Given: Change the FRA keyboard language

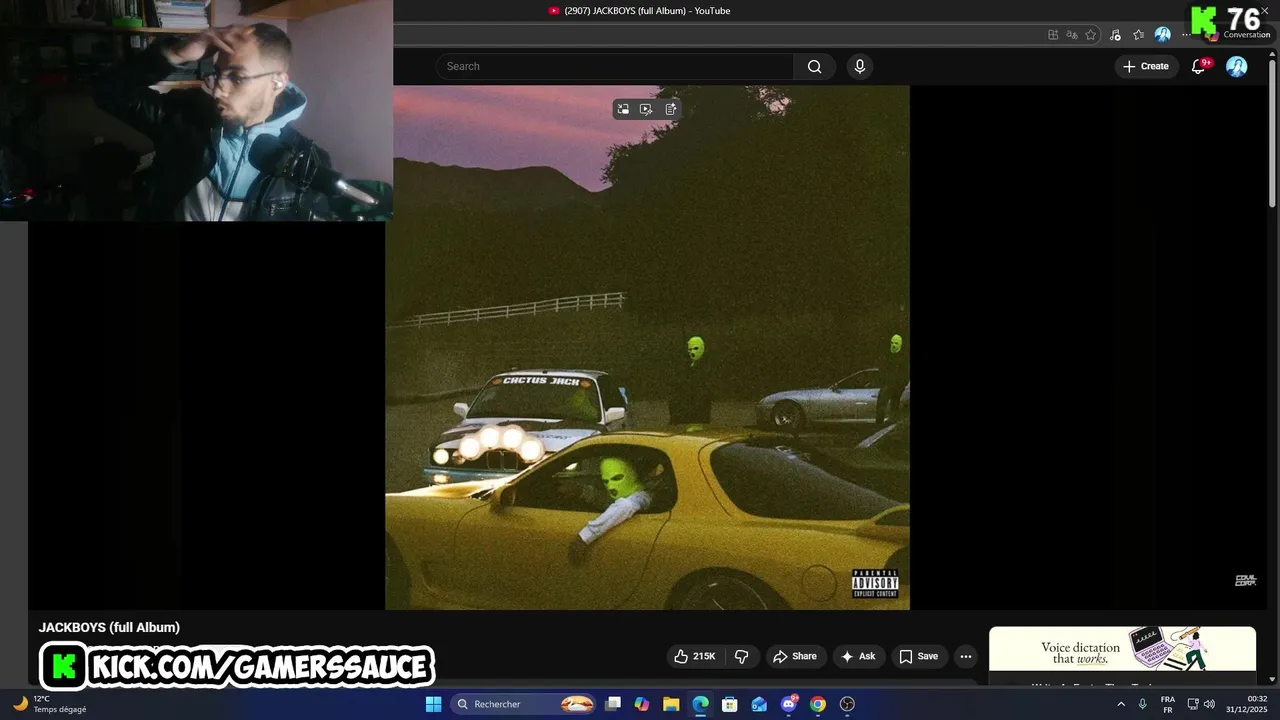Looking at the screenshot, I should click(x=1168, y=704).
